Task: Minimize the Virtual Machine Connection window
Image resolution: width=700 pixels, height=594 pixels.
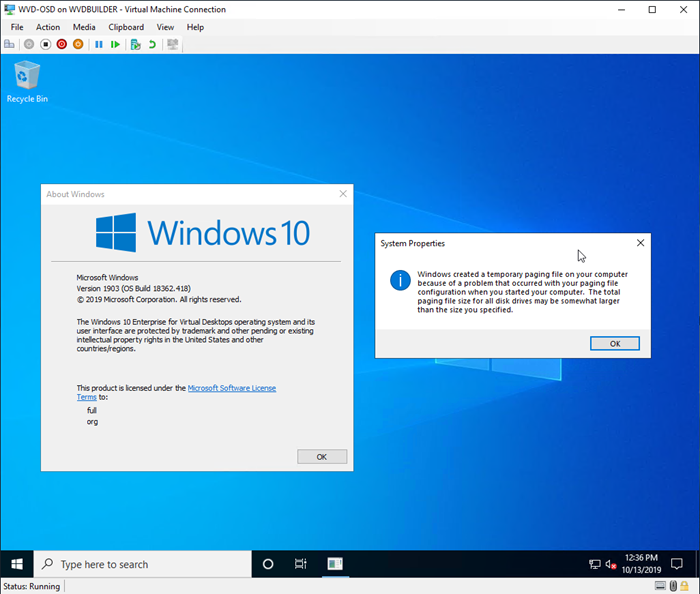Action: 621,9
